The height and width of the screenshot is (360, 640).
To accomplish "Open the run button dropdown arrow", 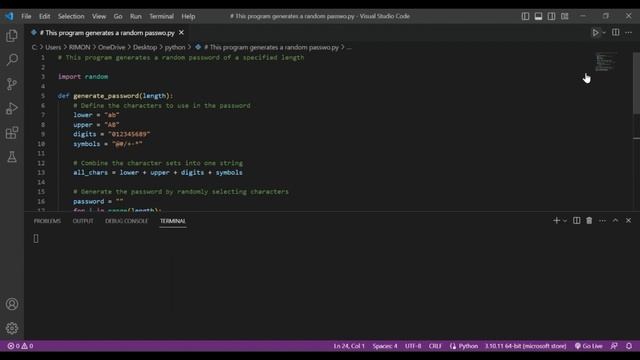I will click(x=604, y=33).
